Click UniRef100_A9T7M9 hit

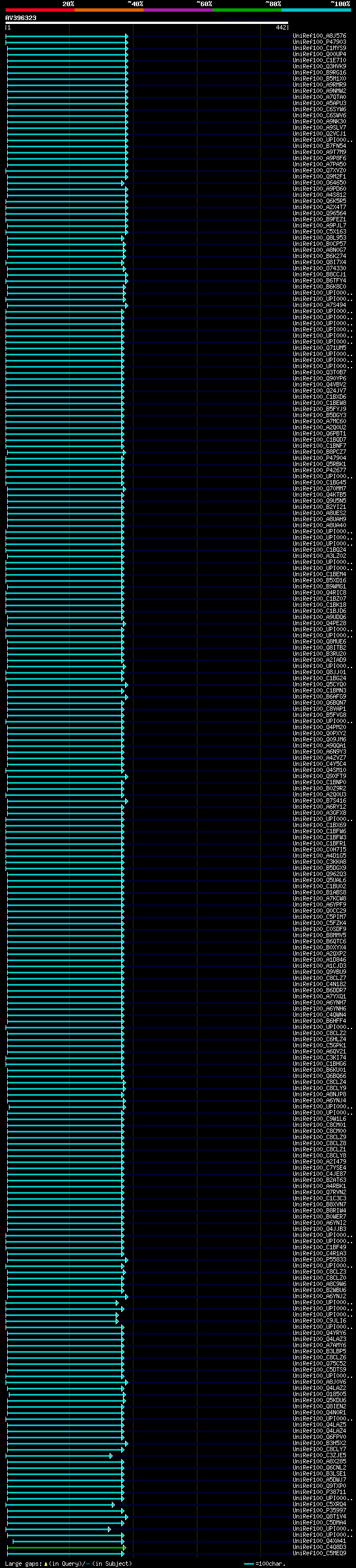(319, 152)
